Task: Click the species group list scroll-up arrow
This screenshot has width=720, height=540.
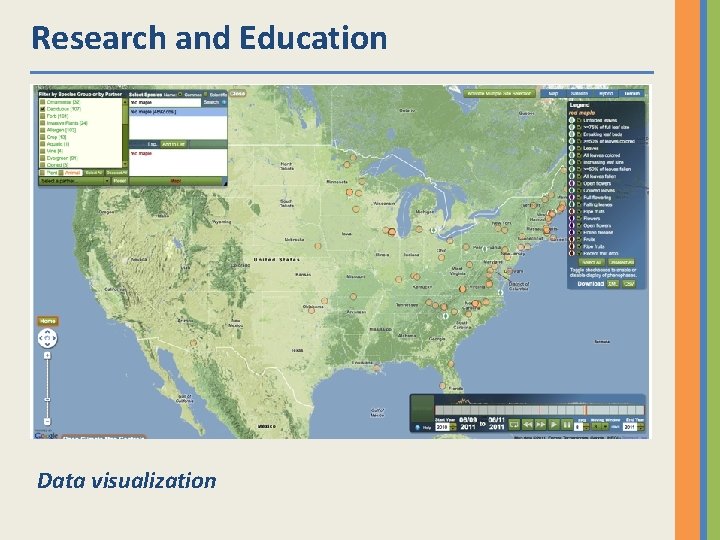Action: (125, 102)
